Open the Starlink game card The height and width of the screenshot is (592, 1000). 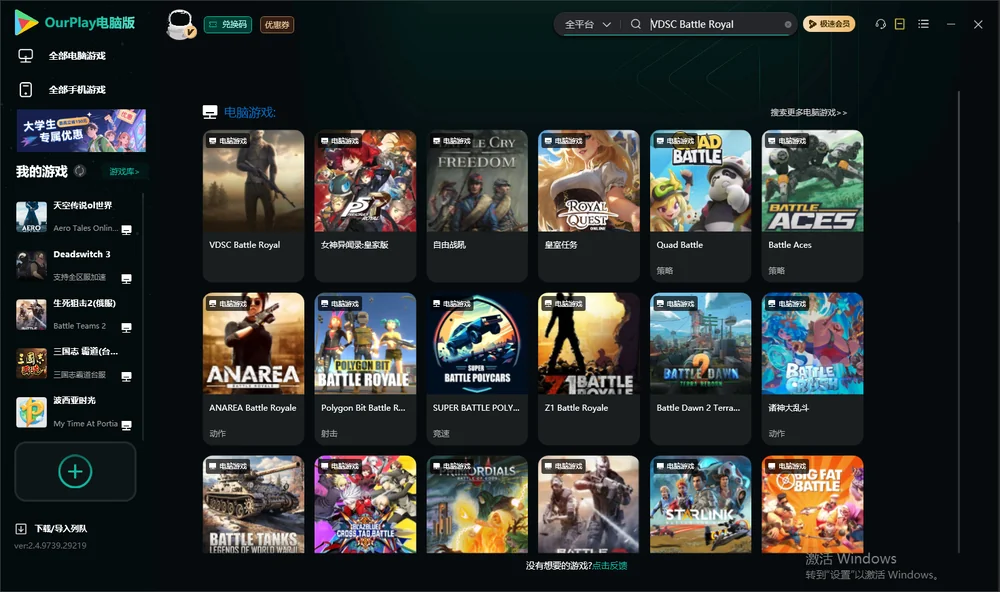pos(700,504)
